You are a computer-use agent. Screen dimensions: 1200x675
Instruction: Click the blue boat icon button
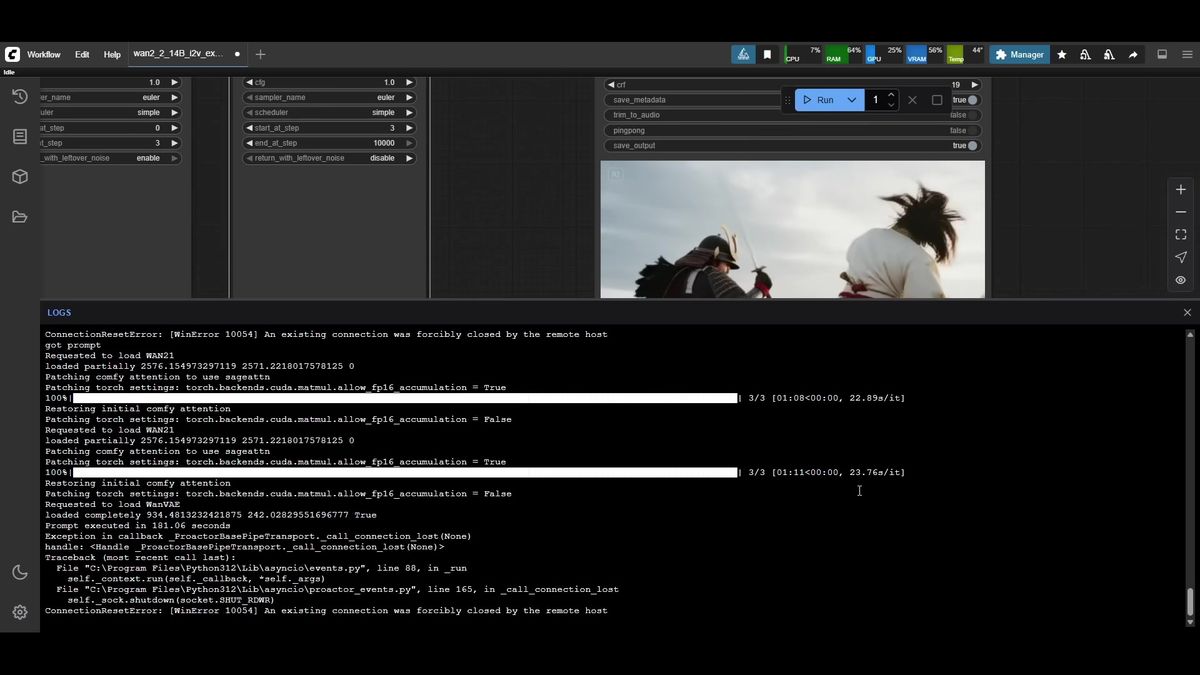pos(743,55)
